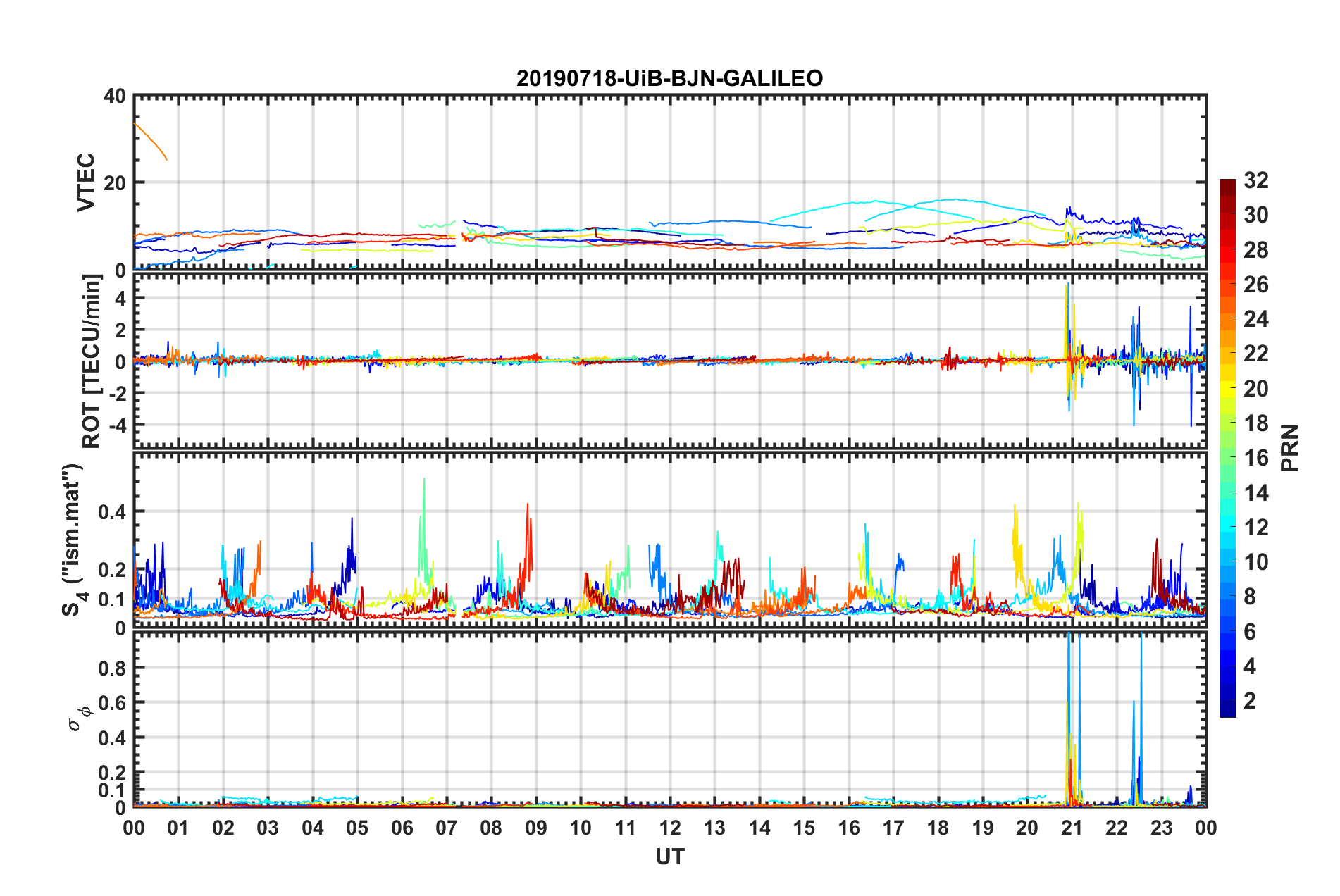1340x896 pixels.
Task: Click sigma phi axis tick label 0.8
Action: tap(111, 668)
